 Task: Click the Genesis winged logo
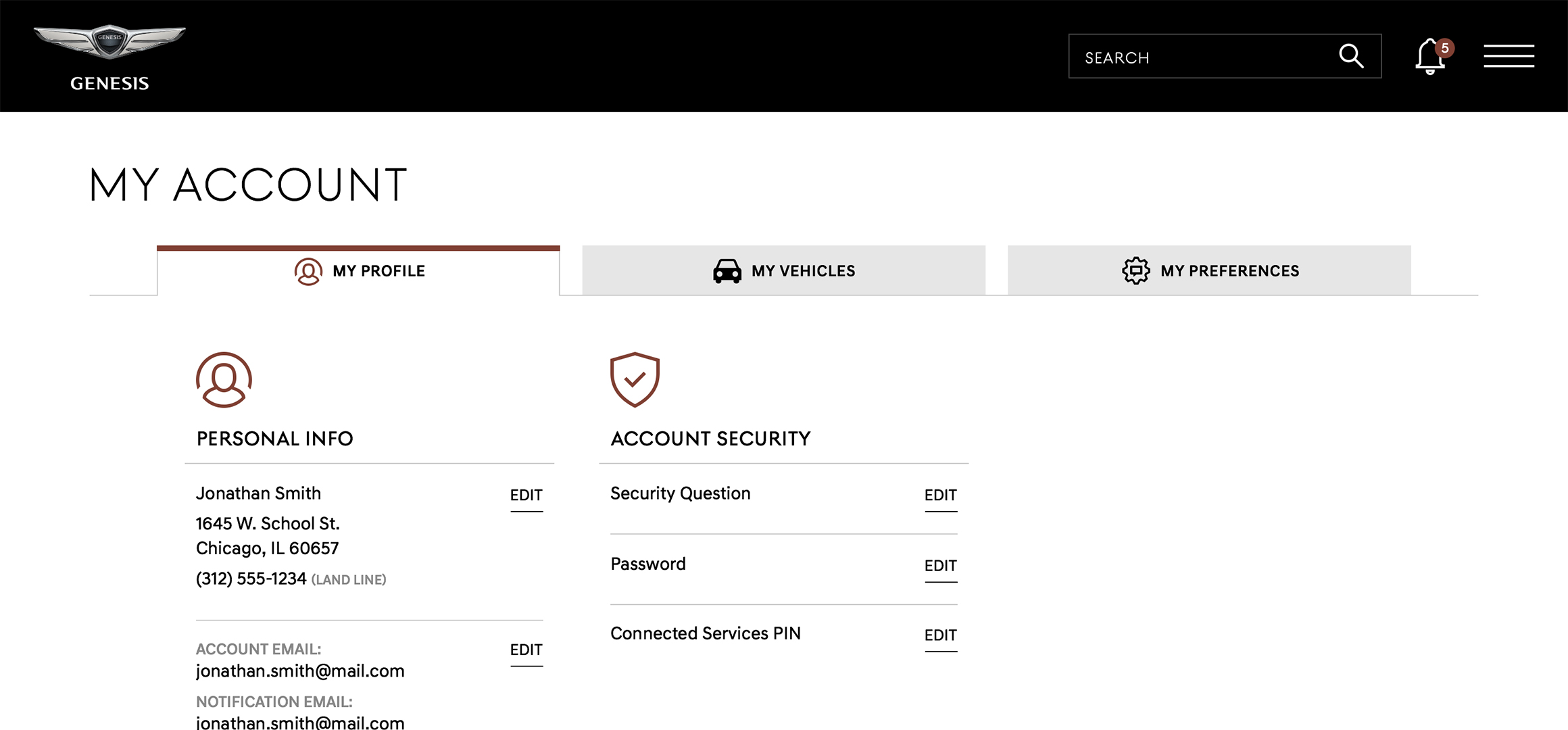[x=109, y=42]
